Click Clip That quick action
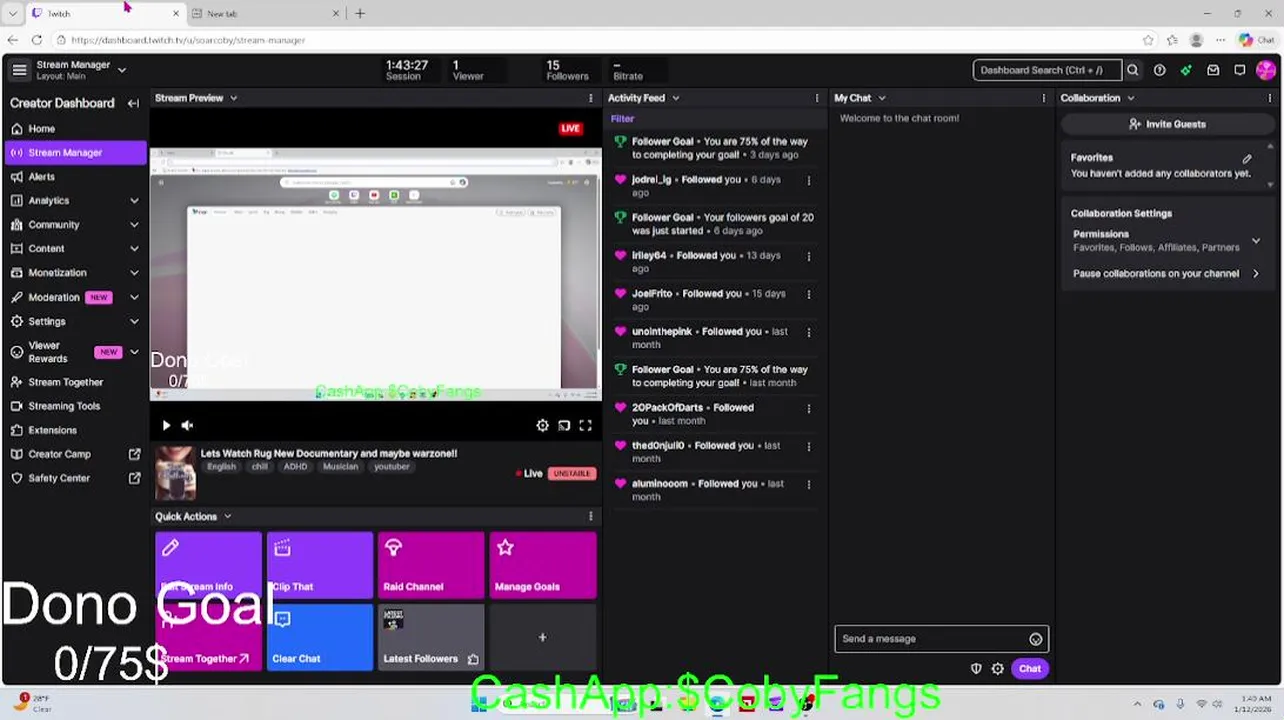Screen dimensions: 1284x720 [x=320, y=565]
